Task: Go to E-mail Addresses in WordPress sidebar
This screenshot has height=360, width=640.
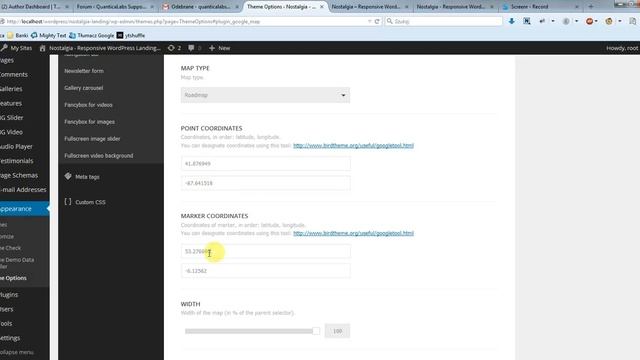Action: click(x=24, y=190)
